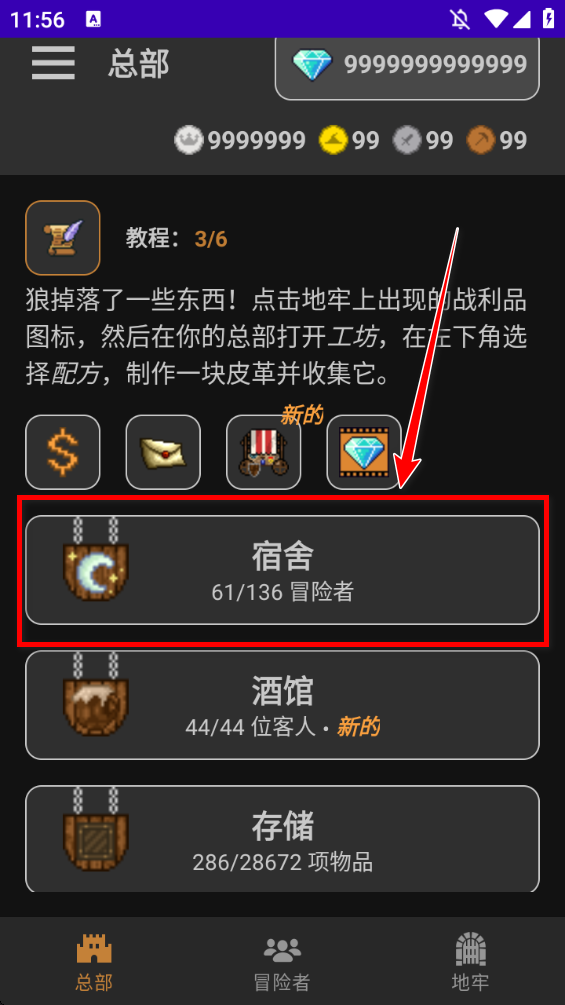Open the 酒馆 tavern building
The image size is (565, 1005).
click(282, 705)
